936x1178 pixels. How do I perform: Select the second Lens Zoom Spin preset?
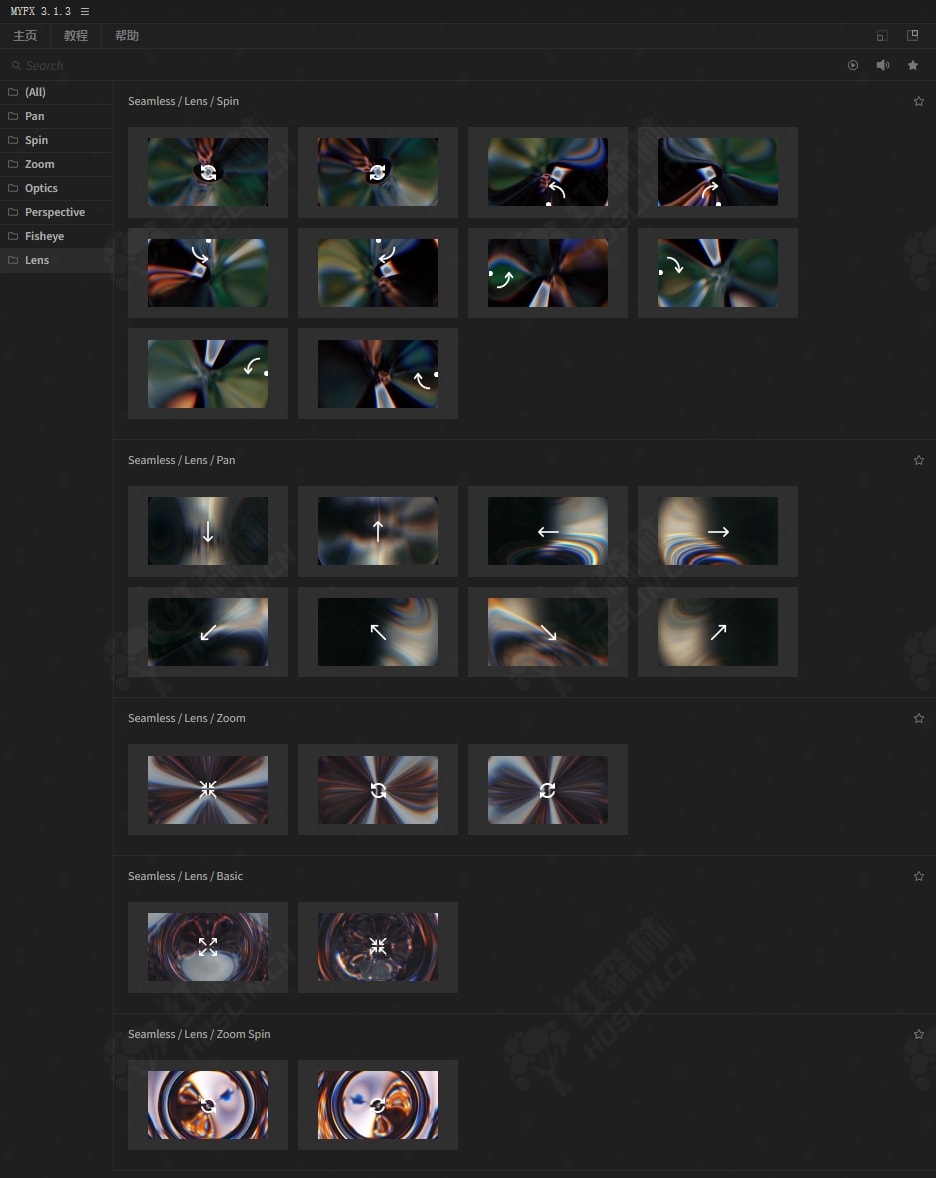pos(378,1105)
